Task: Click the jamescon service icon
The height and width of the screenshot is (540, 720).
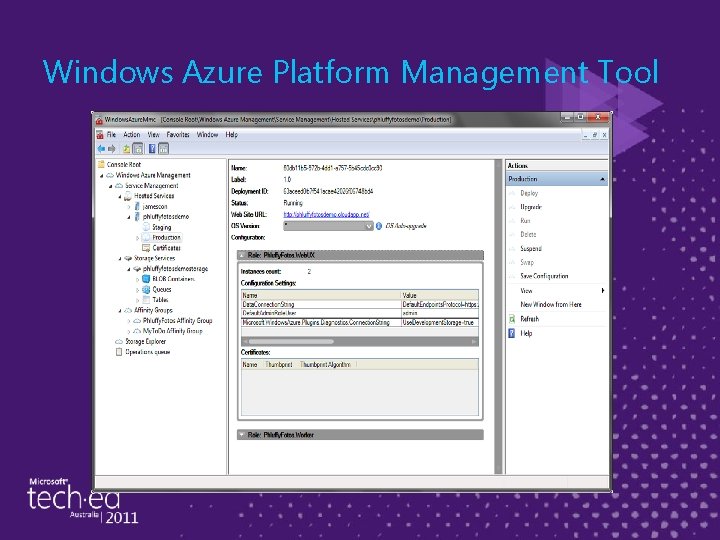Action: 137,207
